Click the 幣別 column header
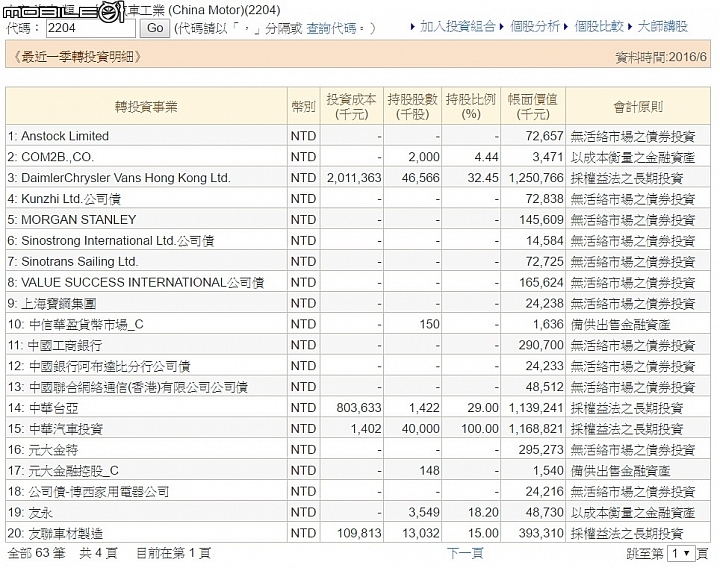This screenshot has height=568, width=720. click(x=304, y=107)
